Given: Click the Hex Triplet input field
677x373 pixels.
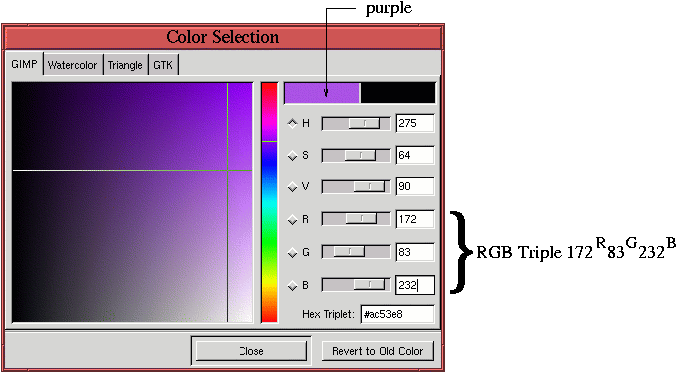Looking at the screenshot, I should click(397, 314).
